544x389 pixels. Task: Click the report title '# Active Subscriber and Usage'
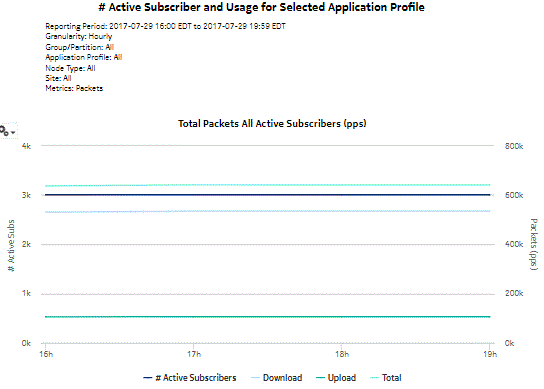262,7
